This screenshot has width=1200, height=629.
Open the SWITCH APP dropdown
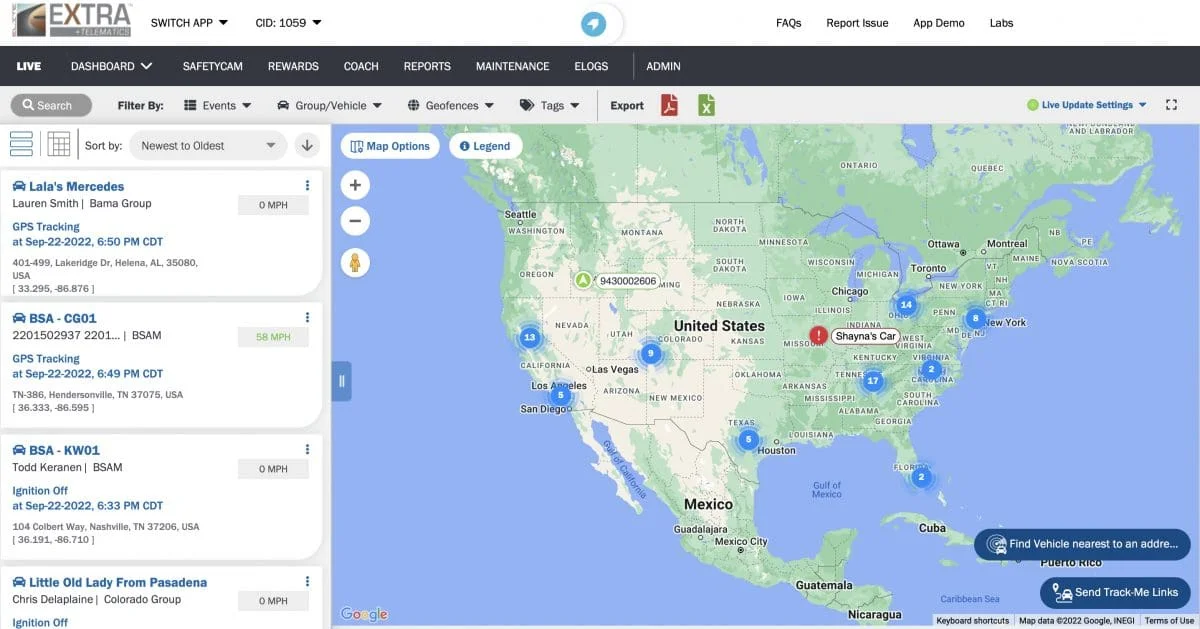[x=189, y=22]
